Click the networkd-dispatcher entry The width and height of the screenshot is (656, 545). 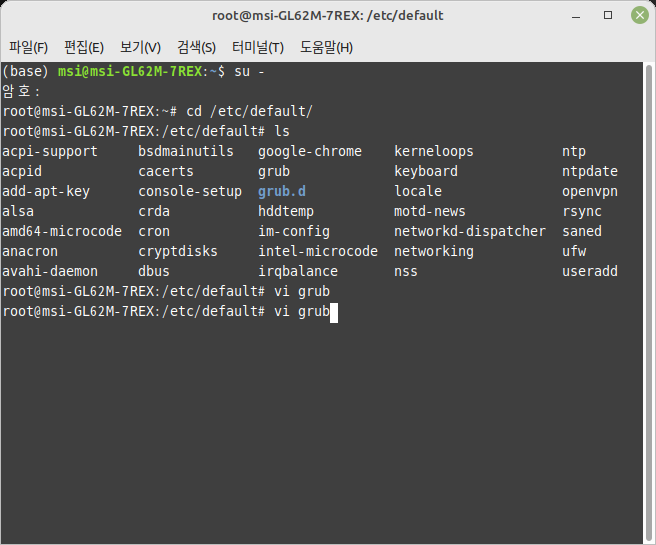pyautogui.click(x=470, y=231)
